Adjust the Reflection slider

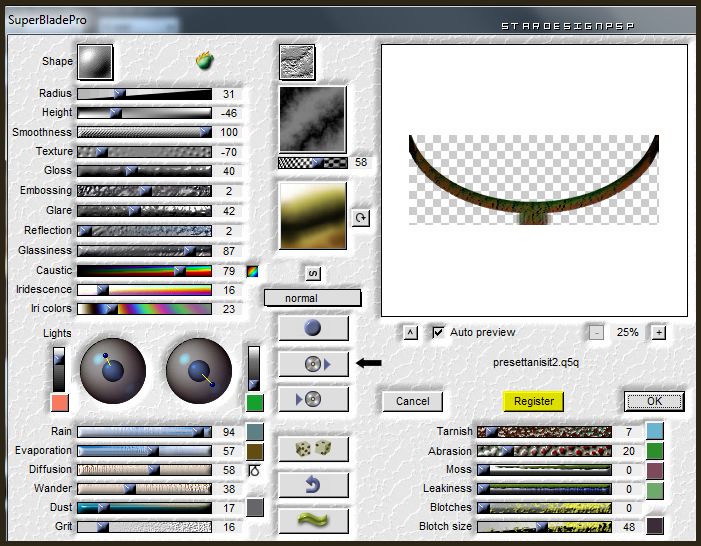144,231
